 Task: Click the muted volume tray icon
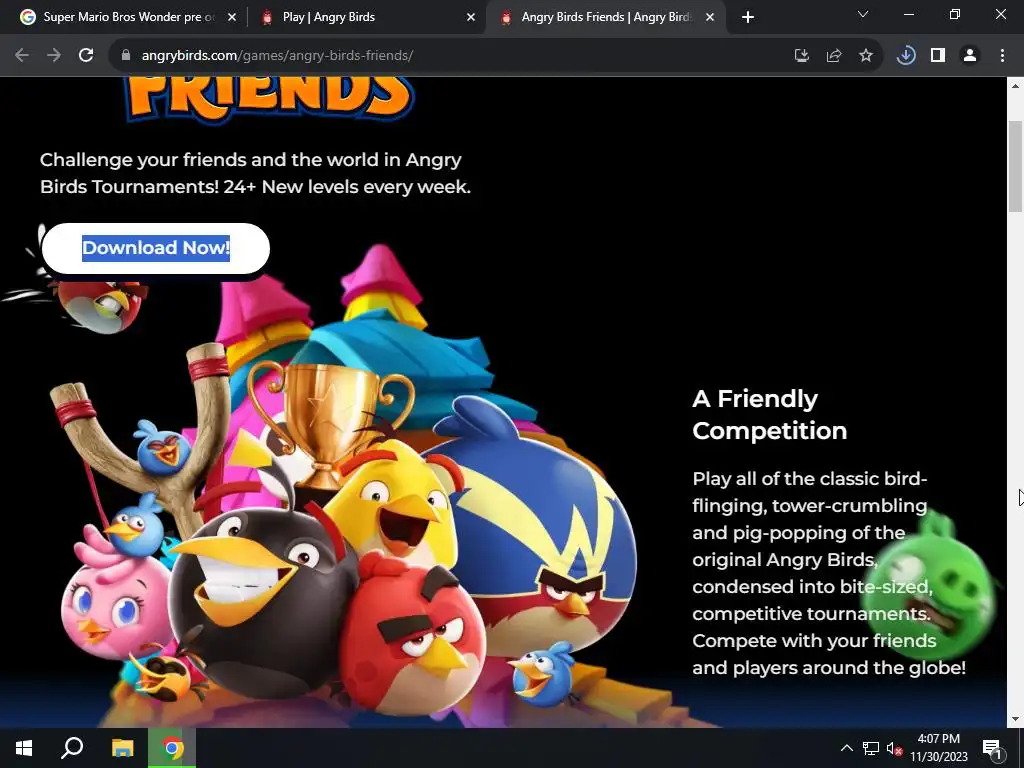[894, 748]
